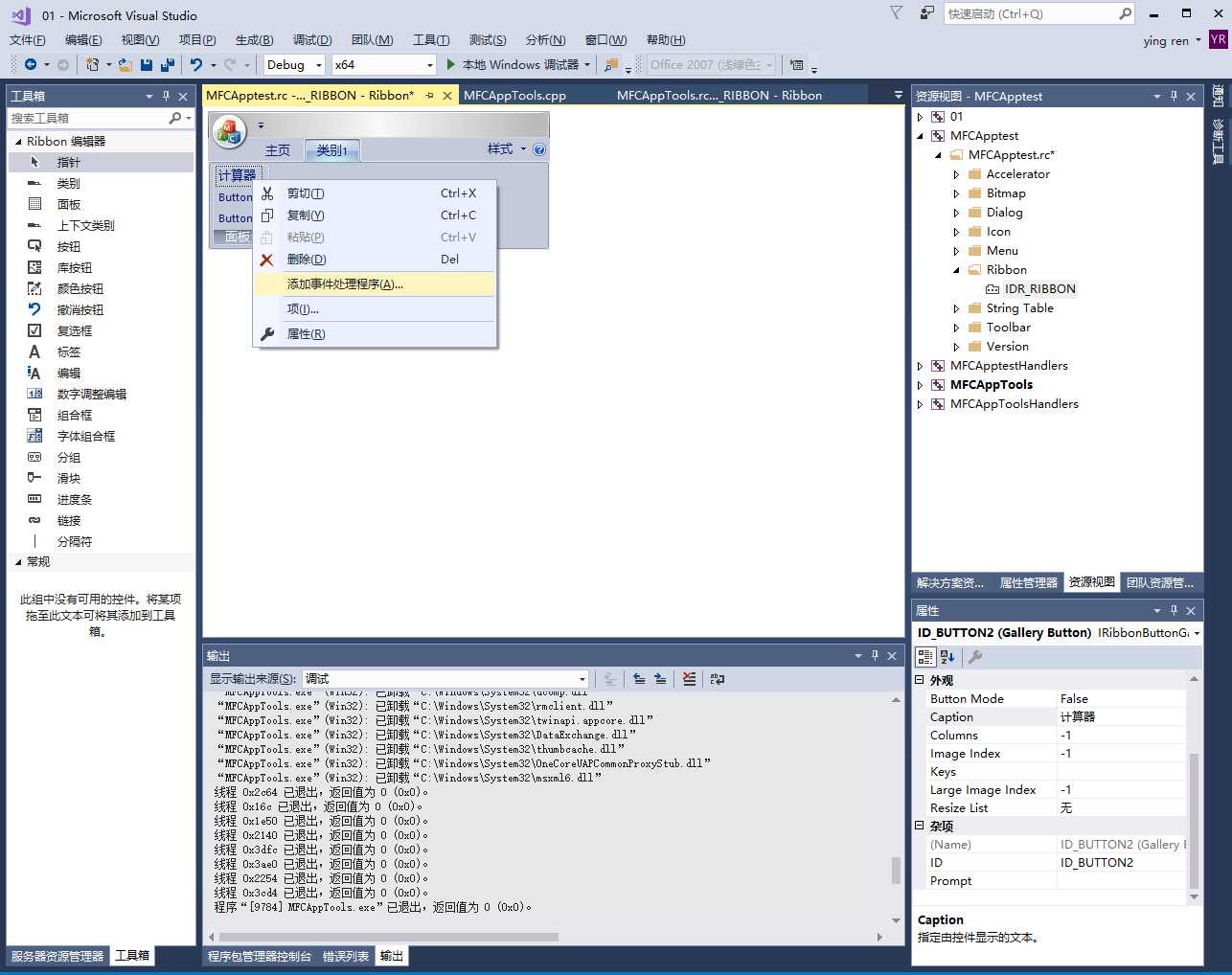
Task: Select the 库按钮 gallery button tool
Action: pyautogui.click(x=101, y=267)
